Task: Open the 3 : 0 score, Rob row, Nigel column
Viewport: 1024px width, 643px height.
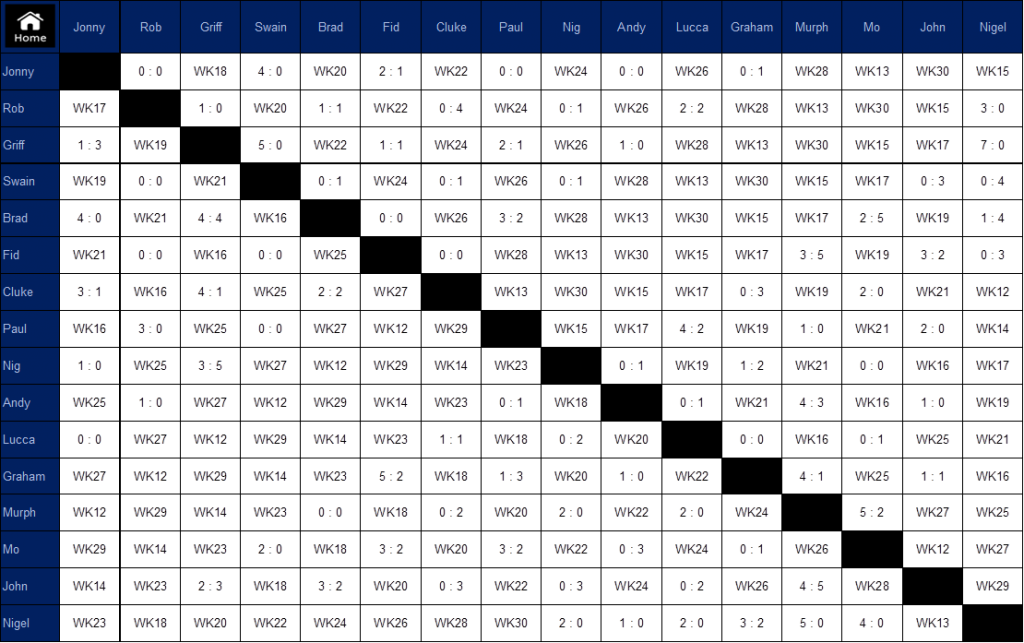Action: [x=993, y=108]
